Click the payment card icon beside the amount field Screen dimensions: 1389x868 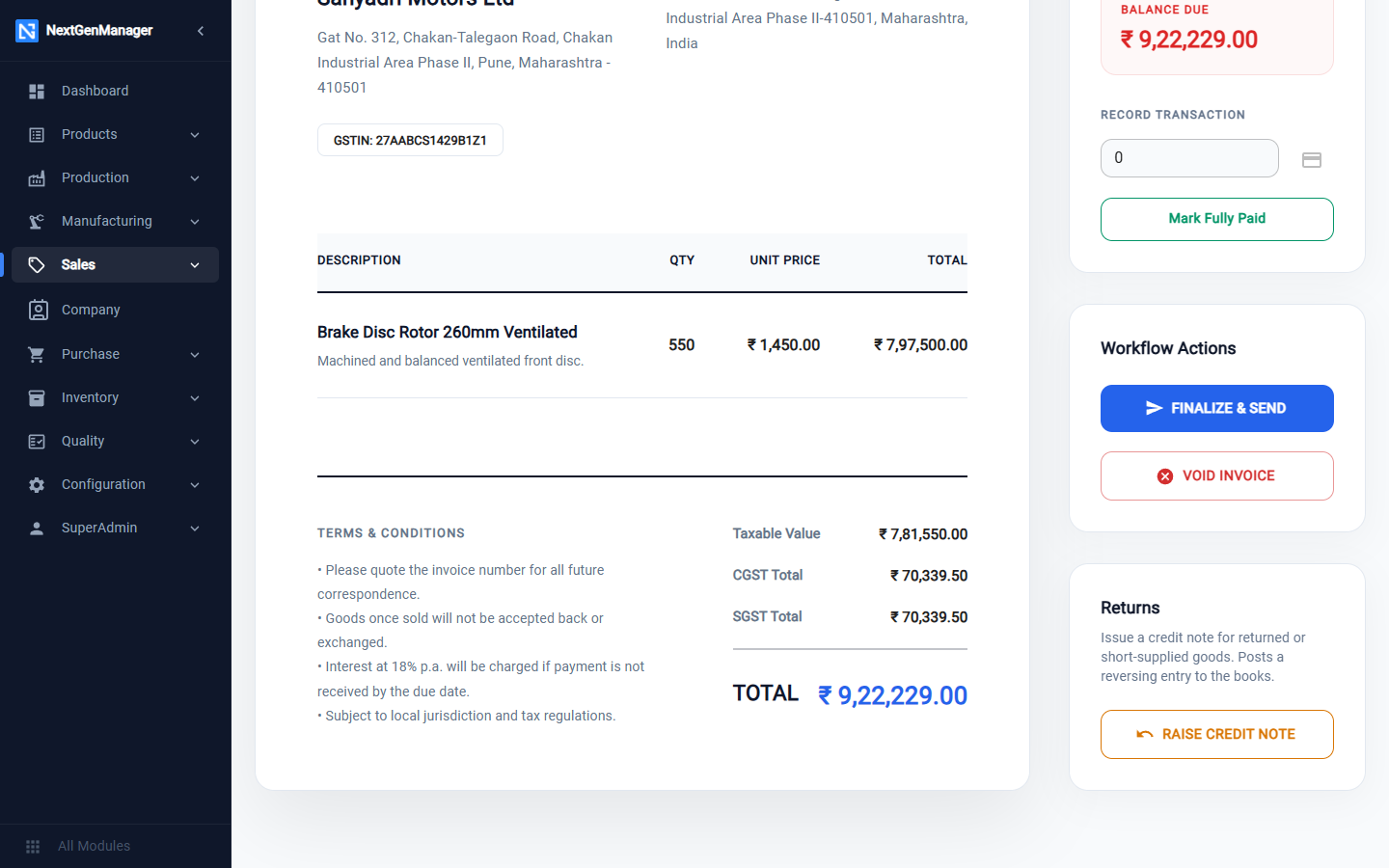(1312, 160)
